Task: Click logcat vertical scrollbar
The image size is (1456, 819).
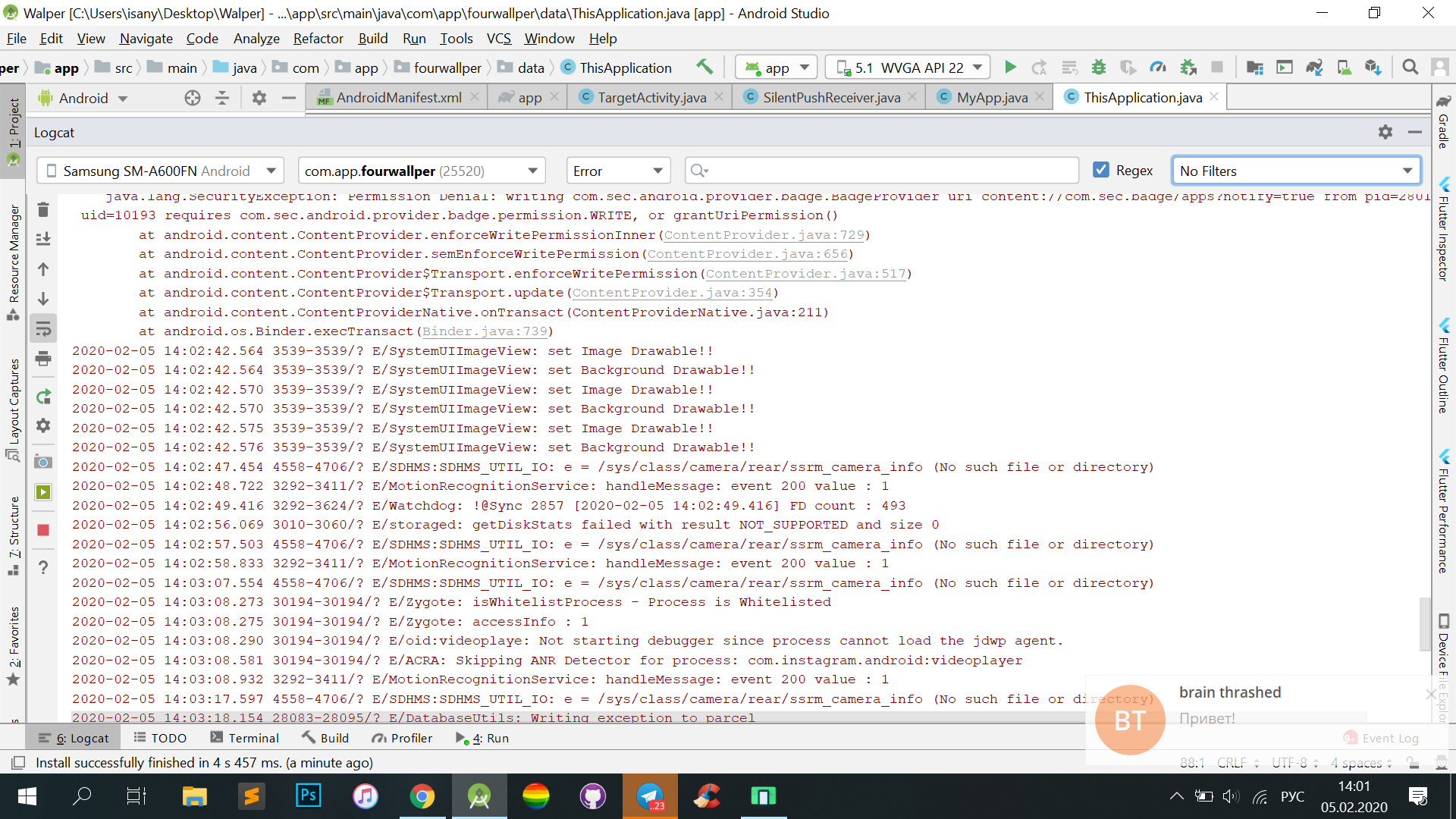Action: (1425, 624)
